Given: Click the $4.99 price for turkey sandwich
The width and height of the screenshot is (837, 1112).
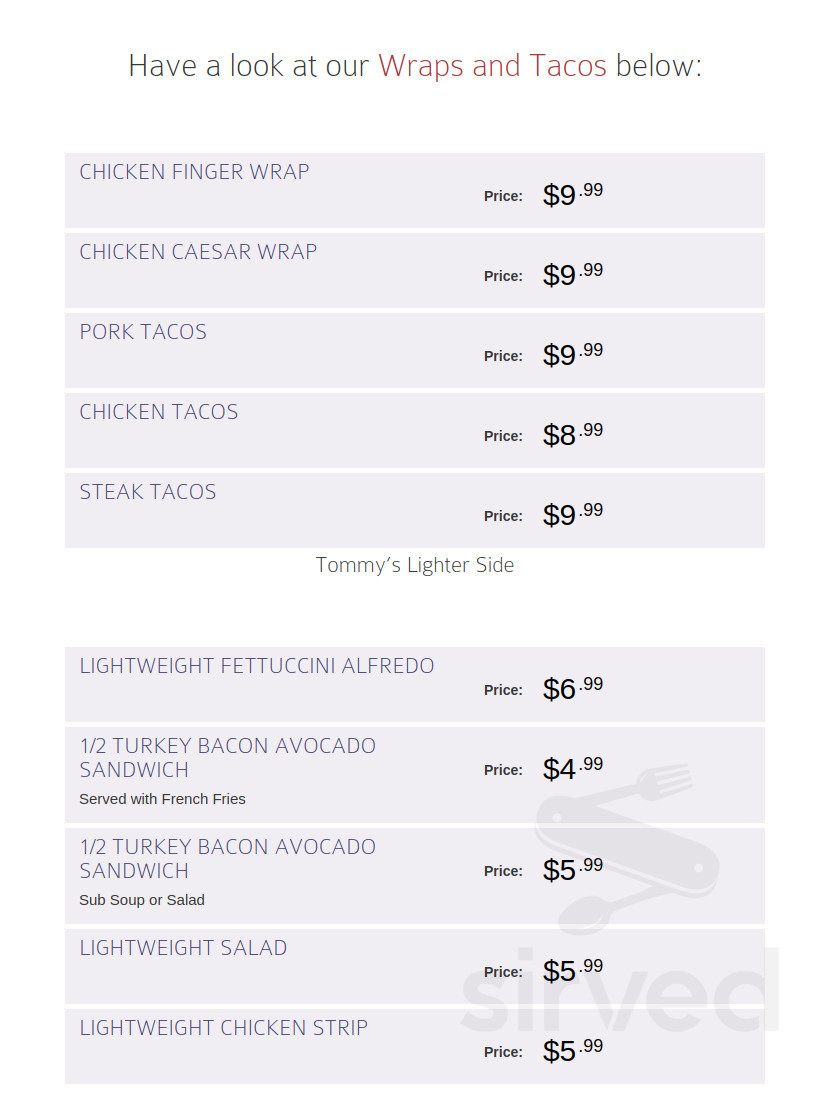Looking at the screenshot, I should tap(572, 767).
